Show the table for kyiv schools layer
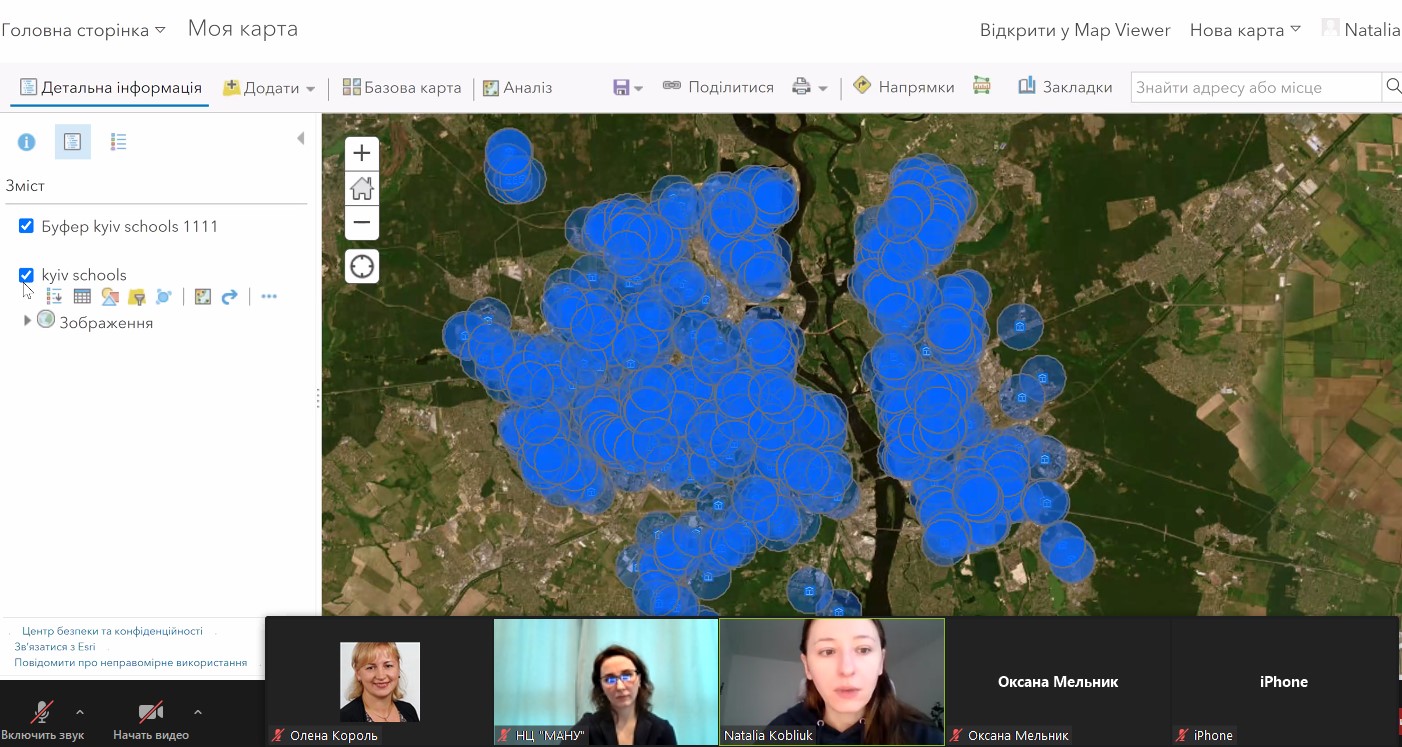 click(x=82, y=297)
